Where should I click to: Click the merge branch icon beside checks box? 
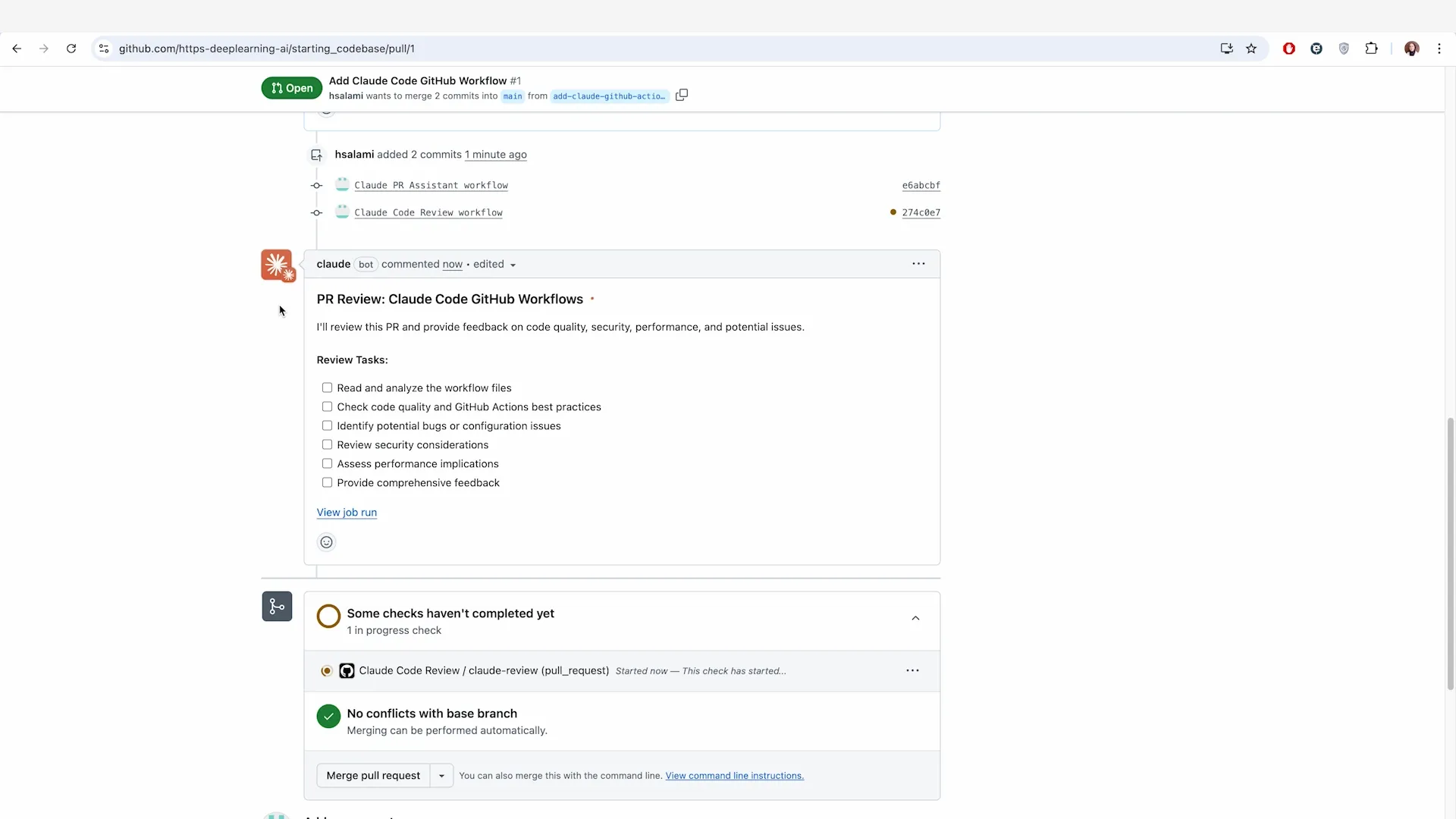pos(277,607)
